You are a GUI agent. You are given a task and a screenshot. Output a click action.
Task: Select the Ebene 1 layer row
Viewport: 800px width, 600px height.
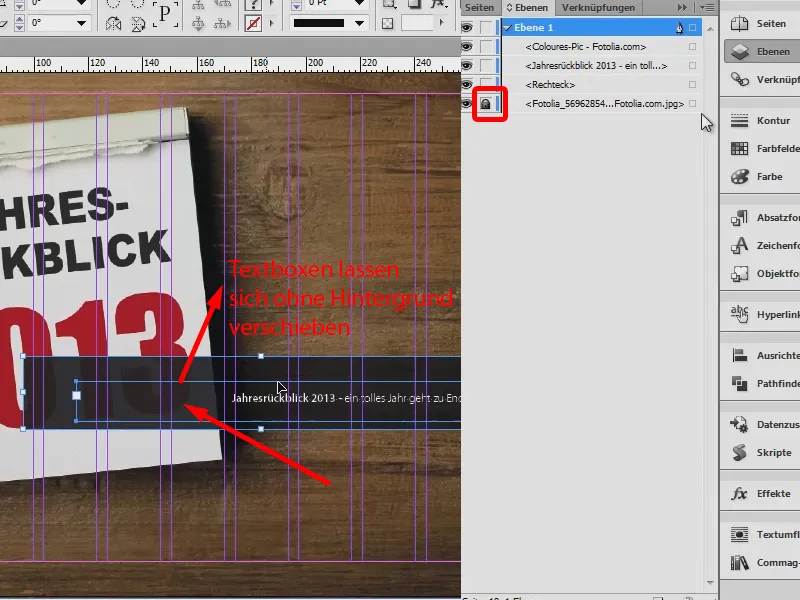pos(602,28)
